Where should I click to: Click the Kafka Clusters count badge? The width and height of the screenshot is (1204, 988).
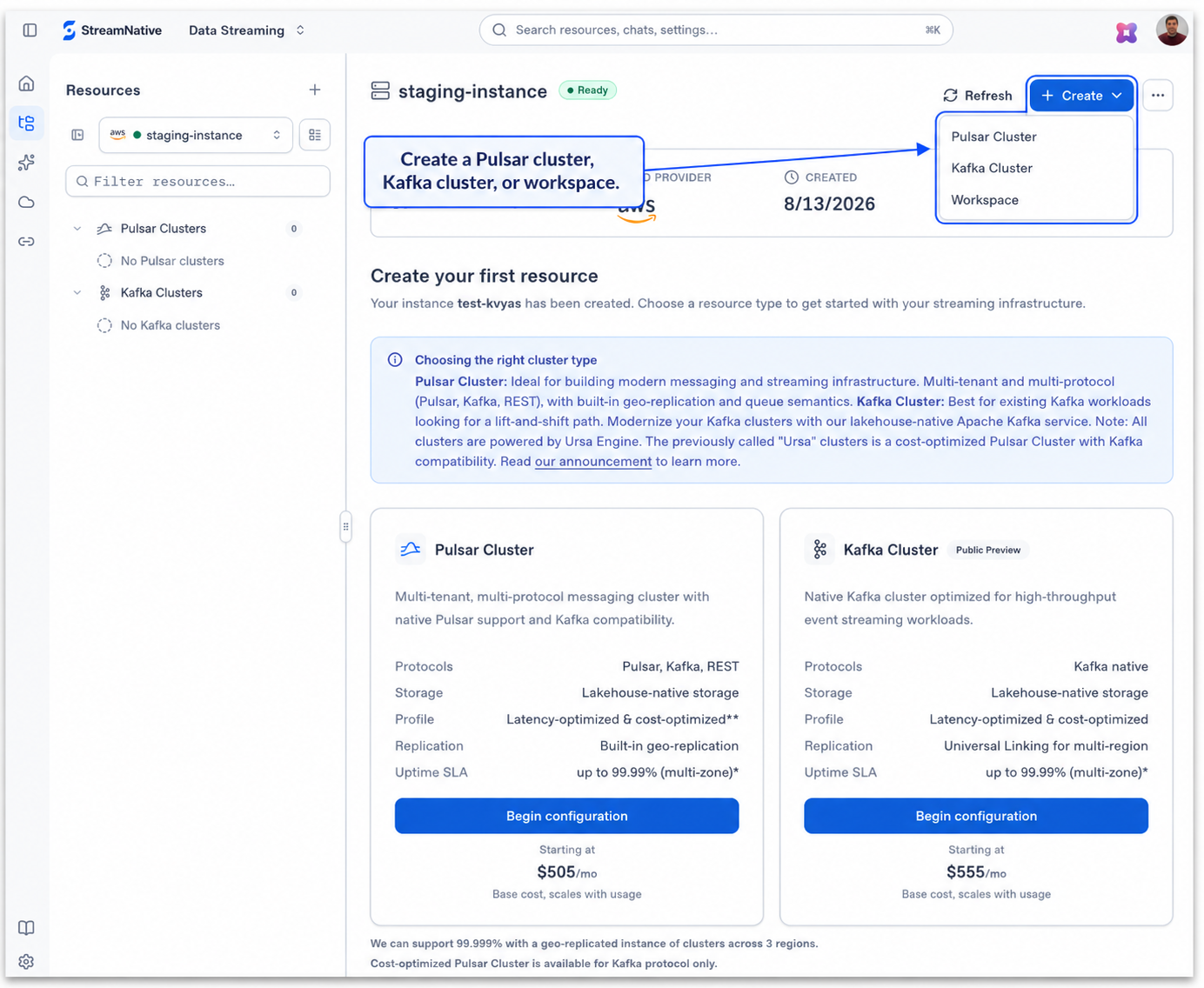pyautogui.click(x=294, y=293)
